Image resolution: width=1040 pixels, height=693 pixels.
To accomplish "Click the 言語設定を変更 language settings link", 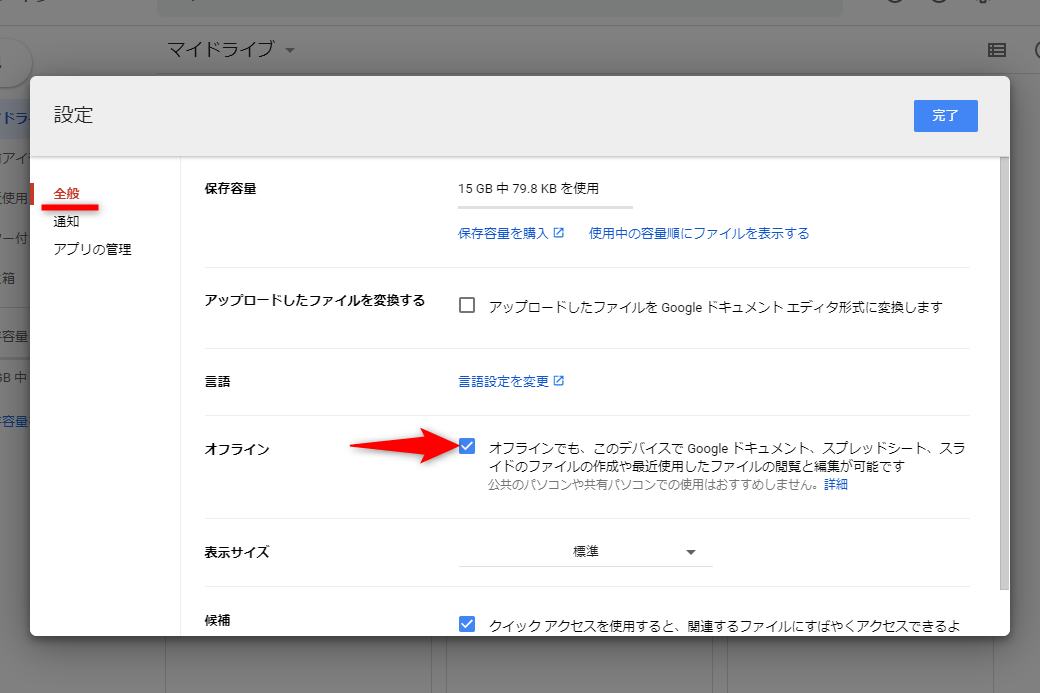I will pyautogui.click(x=505, y=380).
